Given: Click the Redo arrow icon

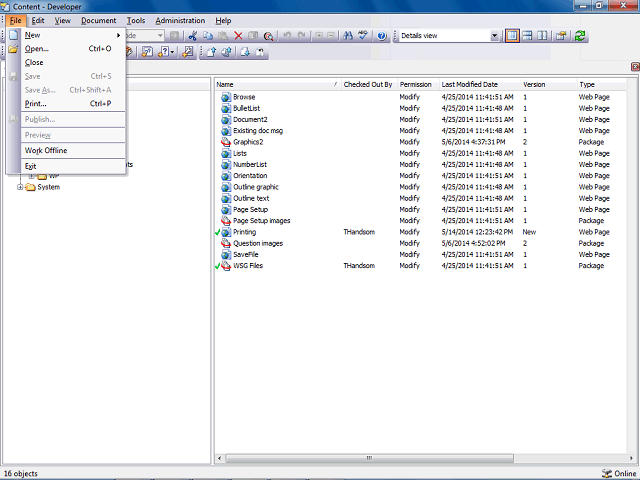Looking at the screenshot, I should (x=302, y=36).
